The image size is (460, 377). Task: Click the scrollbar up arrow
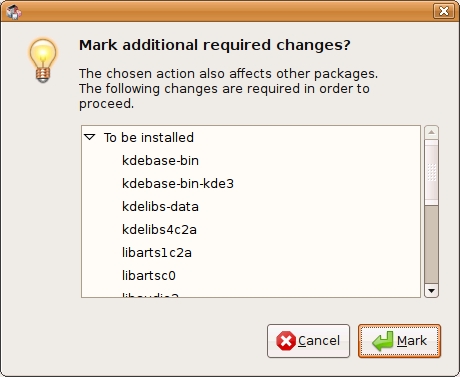[431, 132]
